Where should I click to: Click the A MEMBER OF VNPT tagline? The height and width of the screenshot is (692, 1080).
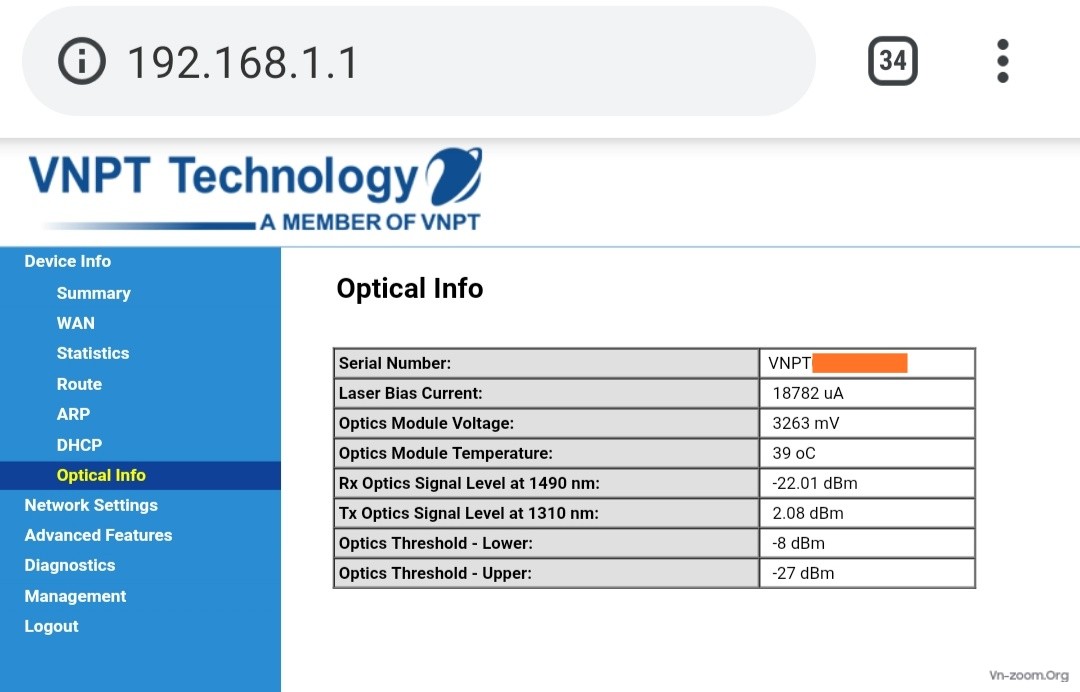point(371,222)
